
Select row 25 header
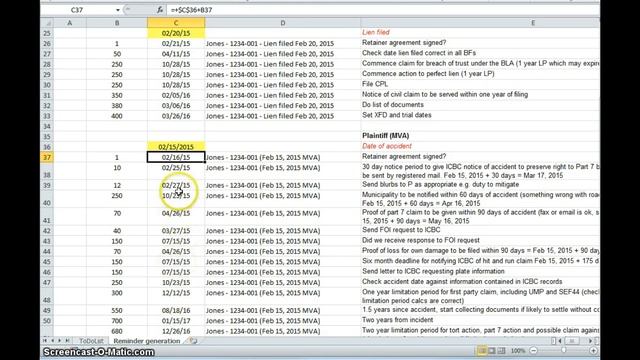coord(47,33)
